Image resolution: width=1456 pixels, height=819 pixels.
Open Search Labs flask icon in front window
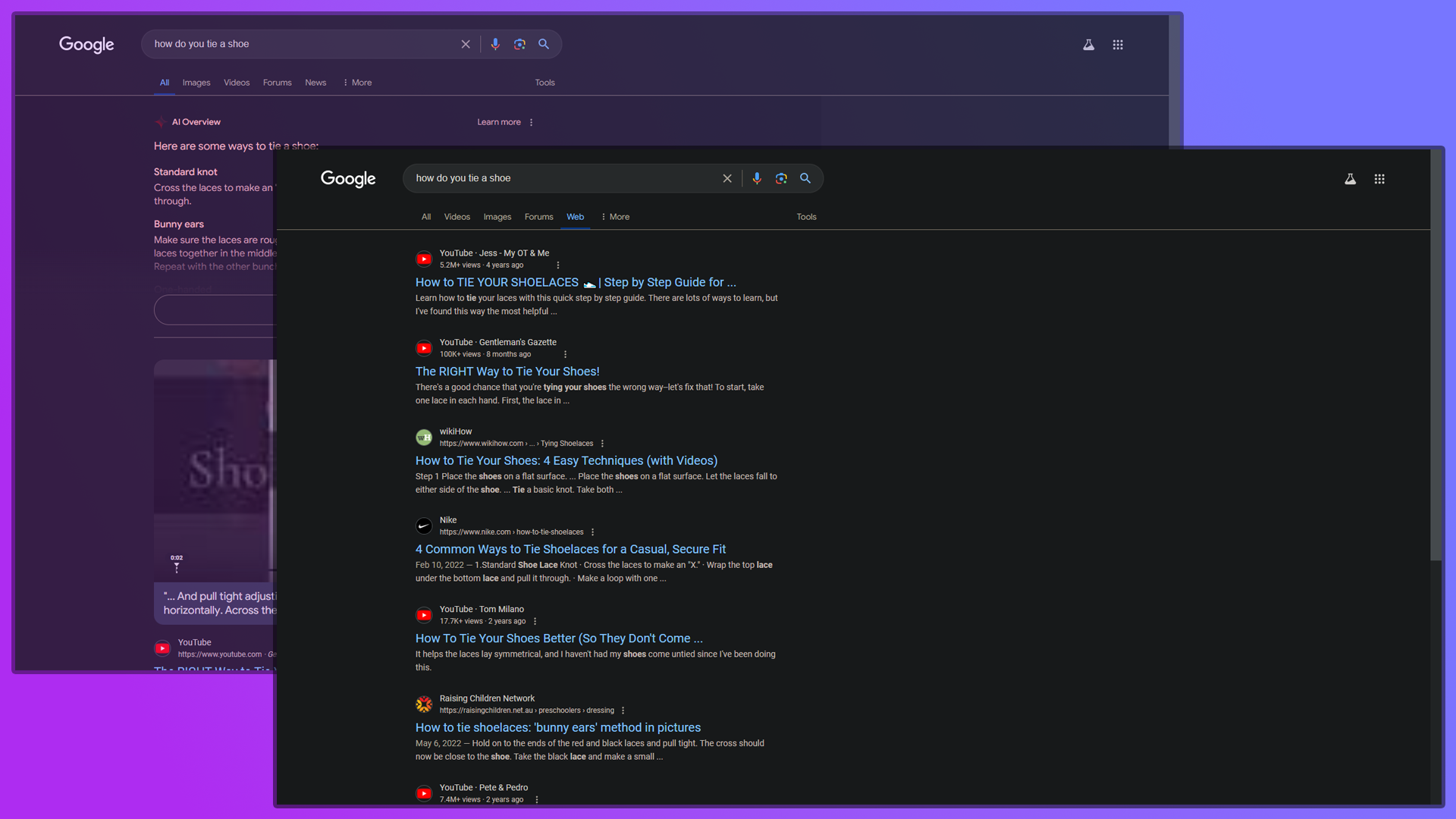coord(1351,179)
